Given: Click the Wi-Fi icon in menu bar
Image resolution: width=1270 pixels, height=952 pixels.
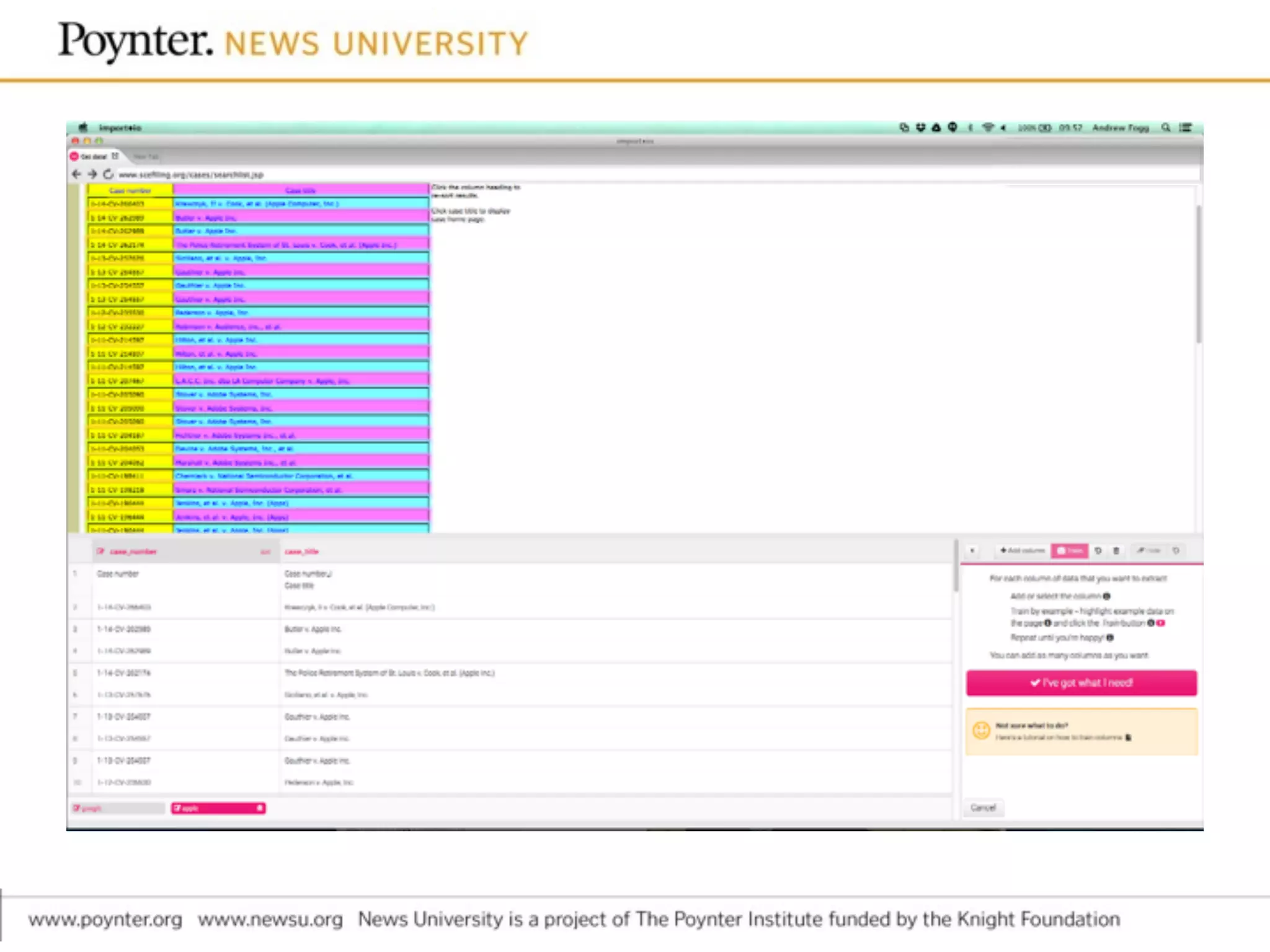Looking at the screenshot, I should [988, 128].
